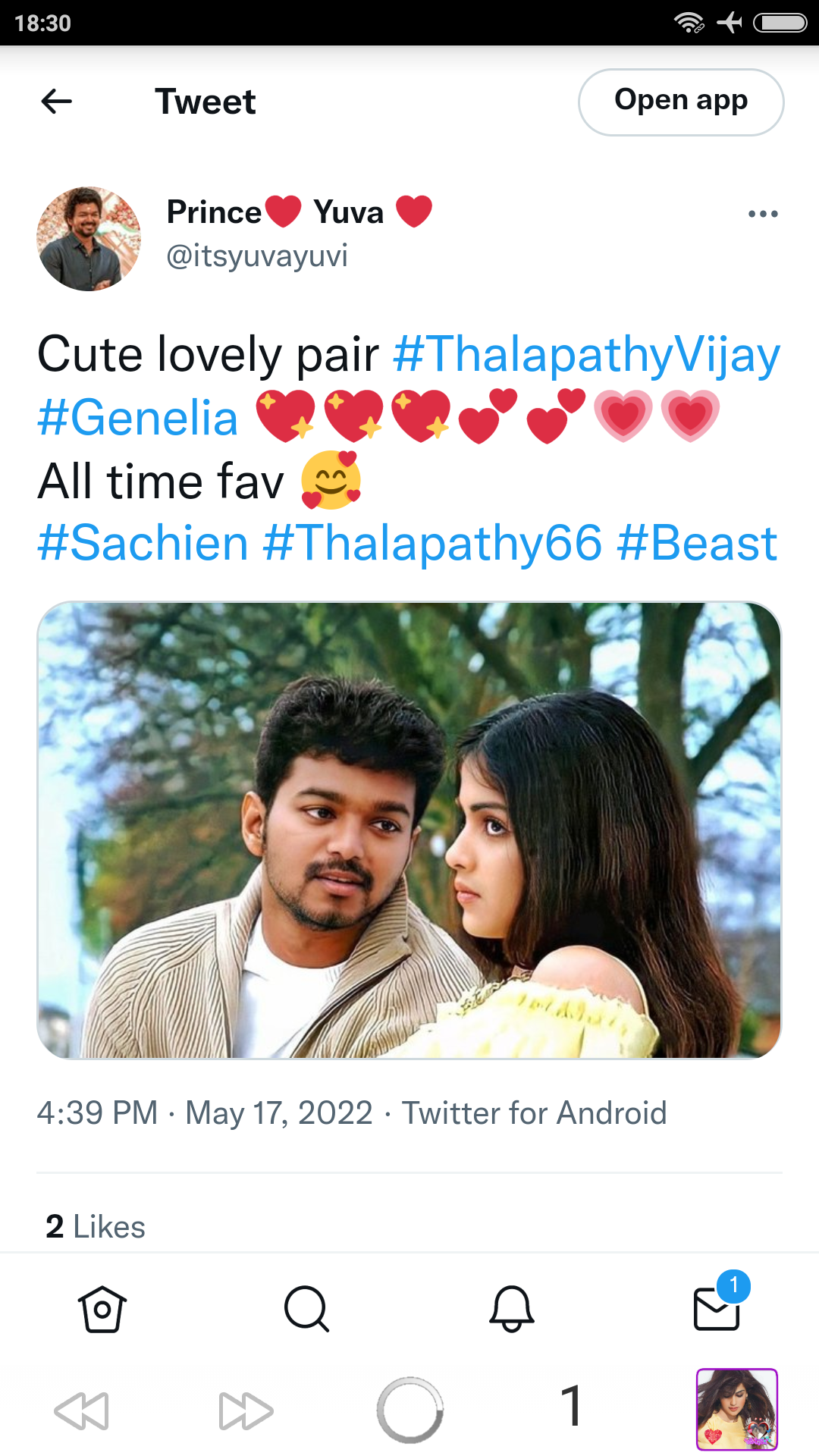
Task: Open the #Beast hashtag
Action: click(697, 543)
